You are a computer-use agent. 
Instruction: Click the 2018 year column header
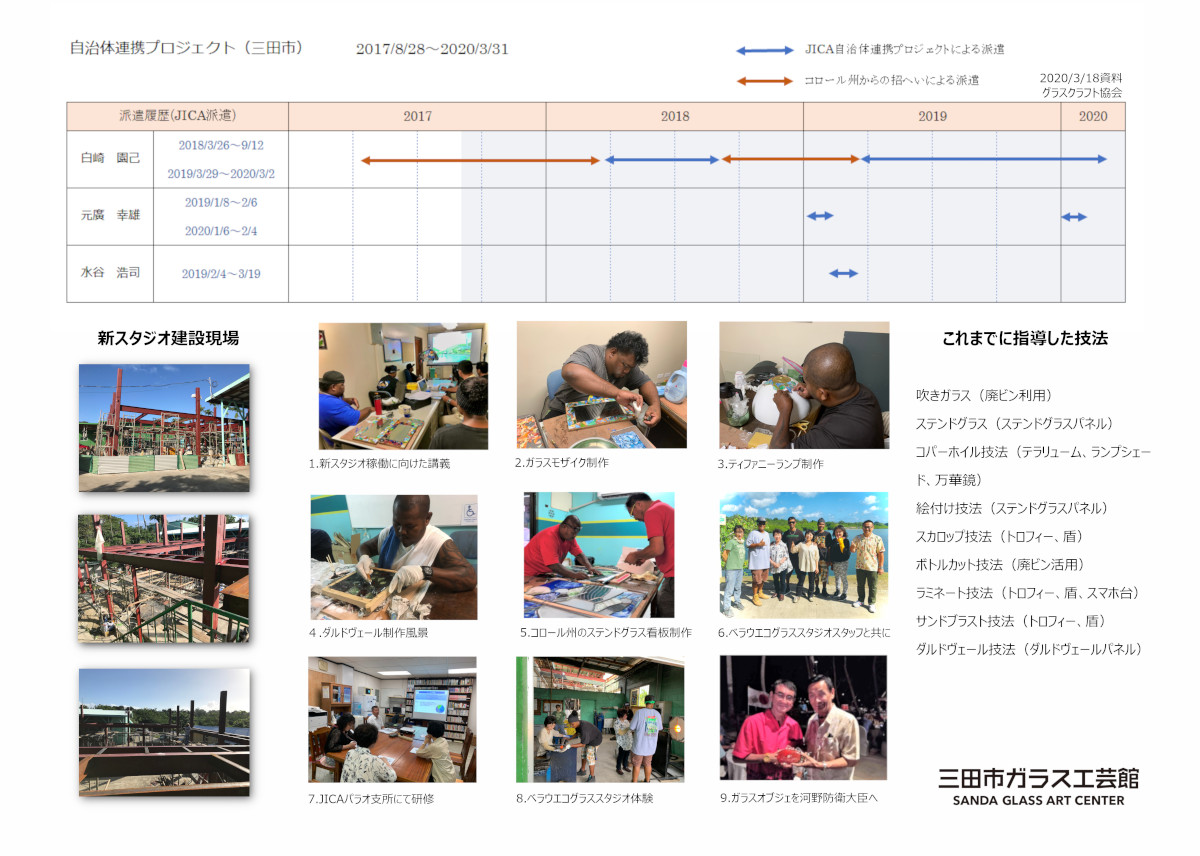tap(674, 116)
